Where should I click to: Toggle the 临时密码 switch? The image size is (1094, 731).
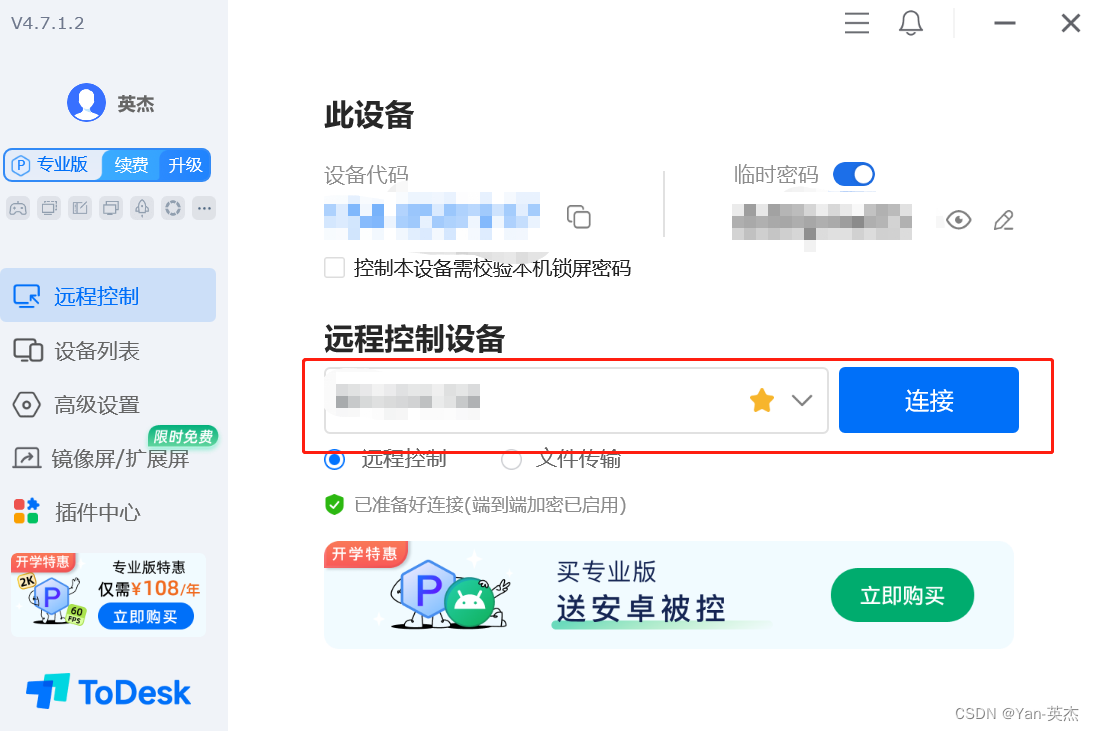point(854,174)
